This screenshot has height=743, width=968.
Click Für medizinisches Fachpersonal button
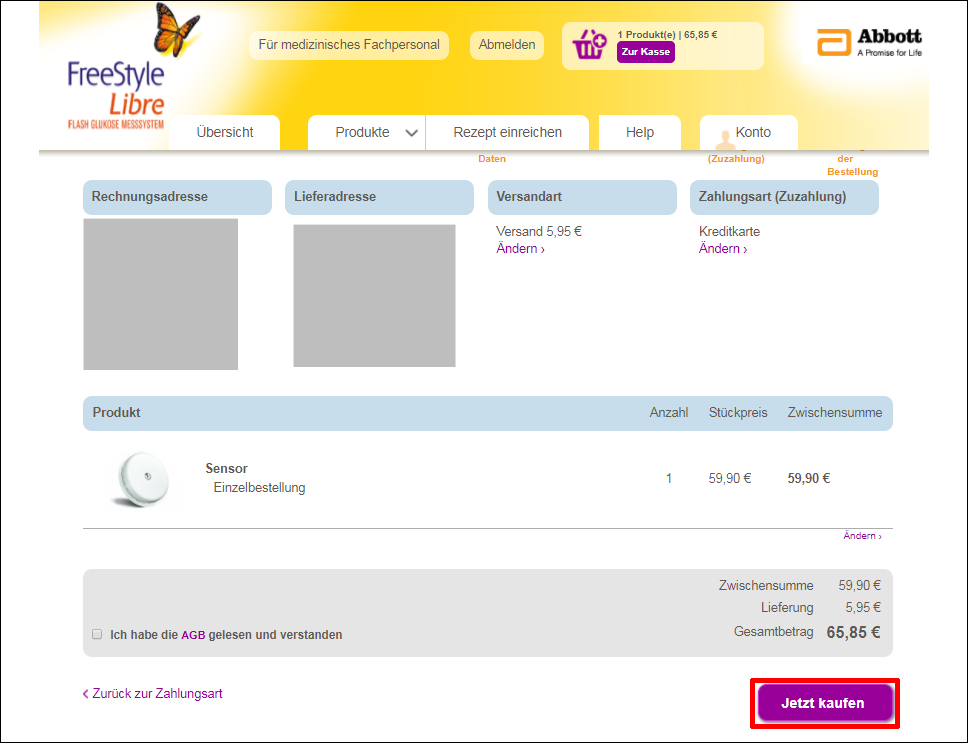pyautogui.click(x=349, y=45)
